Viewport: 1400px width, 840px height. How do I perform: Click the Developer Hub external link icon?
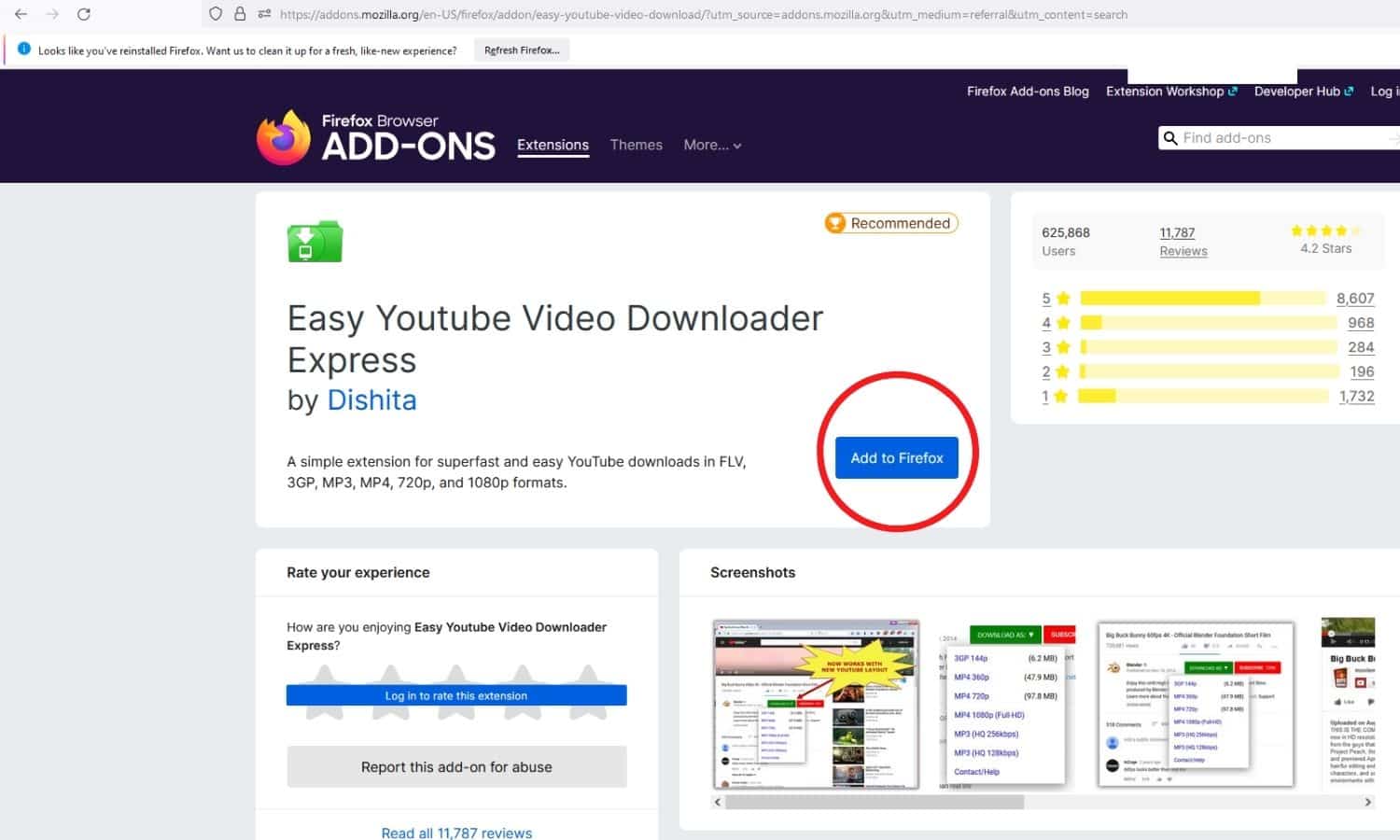1349,91
